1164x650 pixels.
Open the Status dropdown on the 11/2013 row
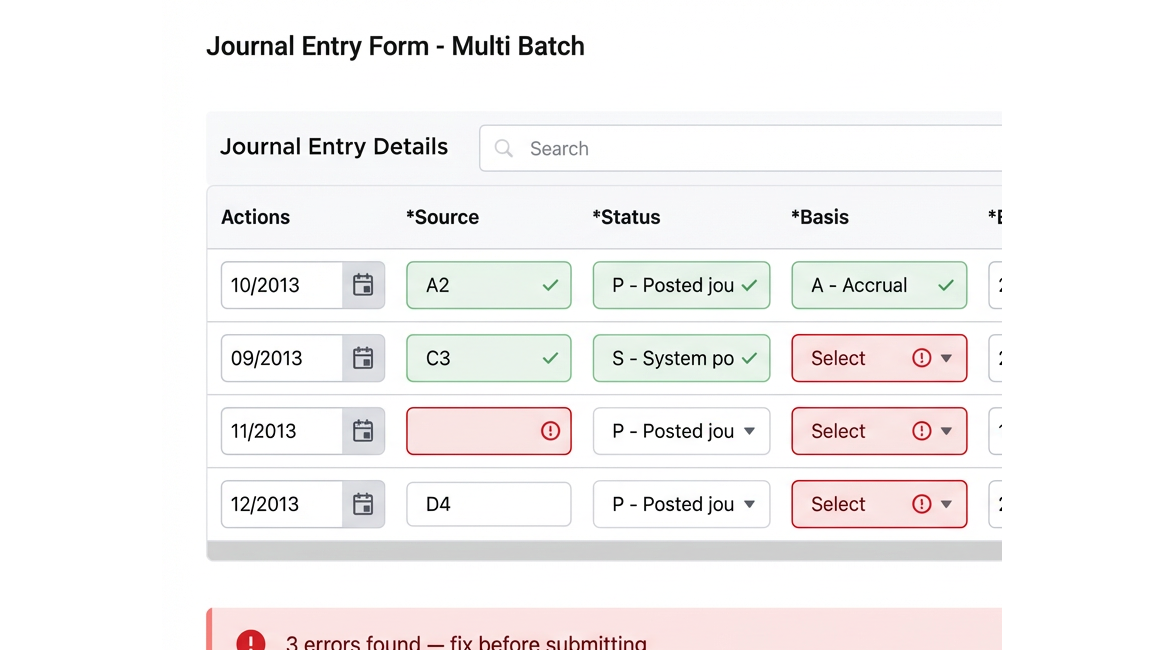point(749,431)
